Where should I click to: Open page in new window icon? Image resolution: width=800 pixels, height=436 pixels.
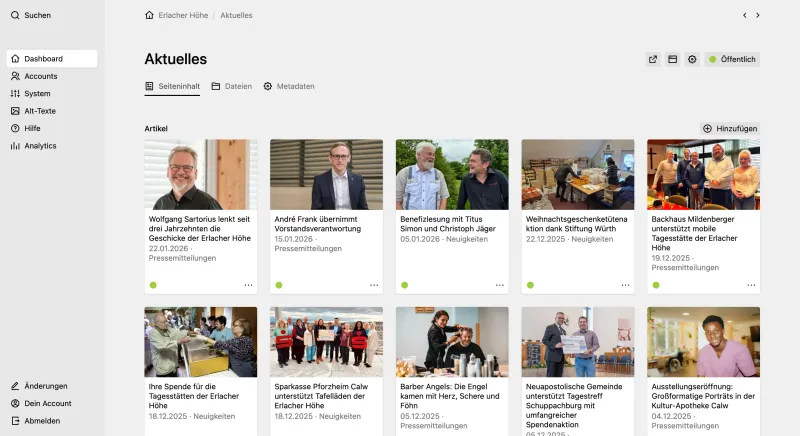coord(653,59)
